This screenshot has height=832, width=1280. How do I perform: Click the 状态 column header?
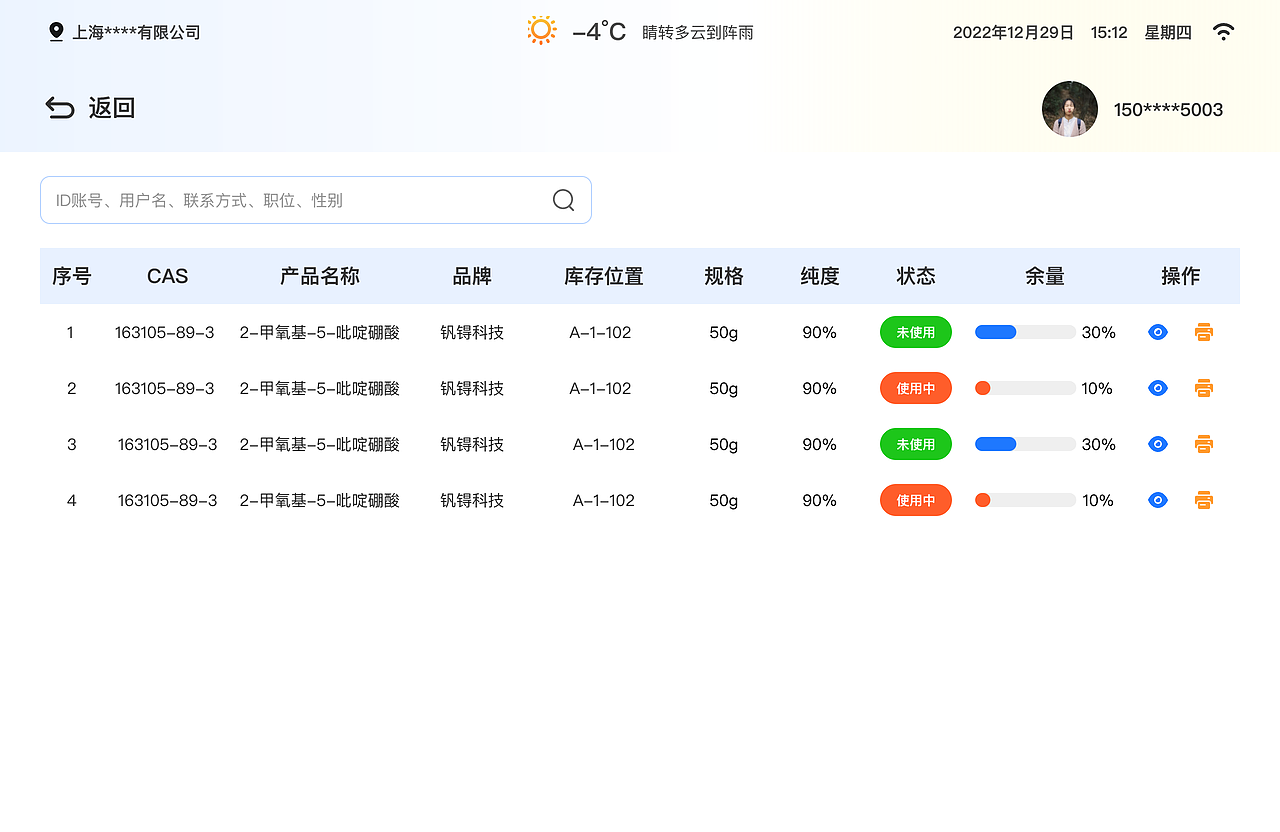(x=915, y=276)
